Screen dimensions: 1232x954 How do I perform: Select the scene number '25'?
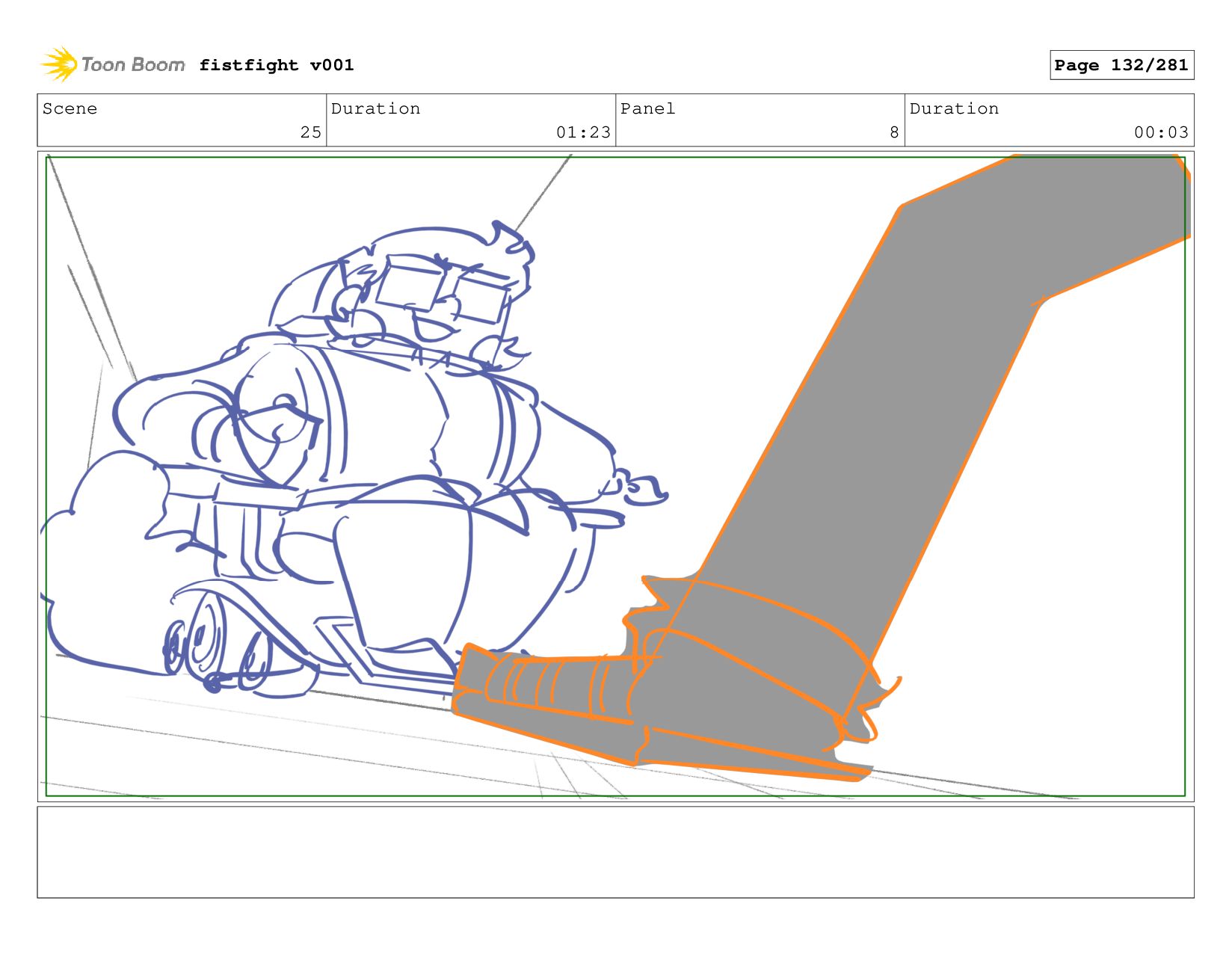coord(310,132)
